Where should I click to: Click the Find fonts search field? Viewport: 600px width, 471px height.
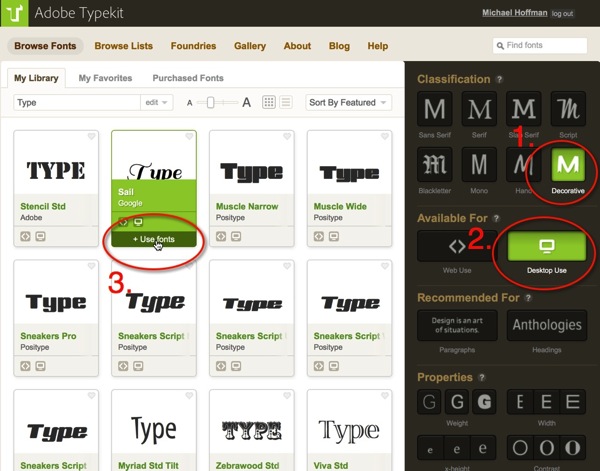coord(540,46)
